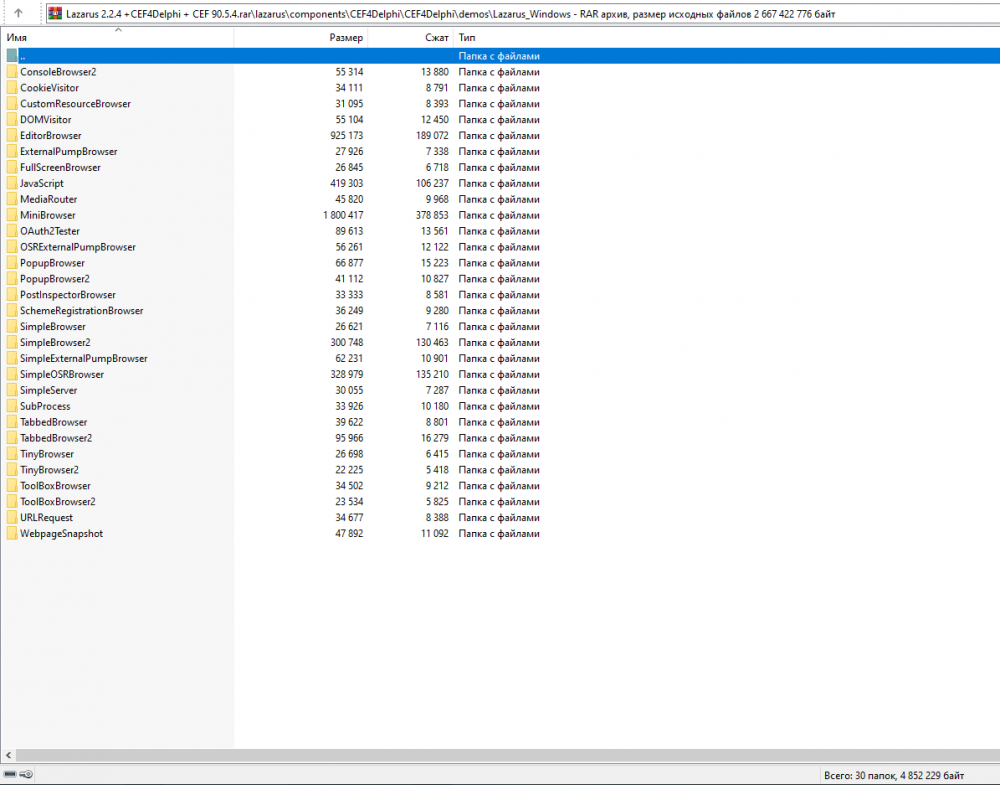Image resolution: width=1000 pixels, height=785 pixels.
Task: Click the EditorBrowser folder icon
Action: coord(12,136)
